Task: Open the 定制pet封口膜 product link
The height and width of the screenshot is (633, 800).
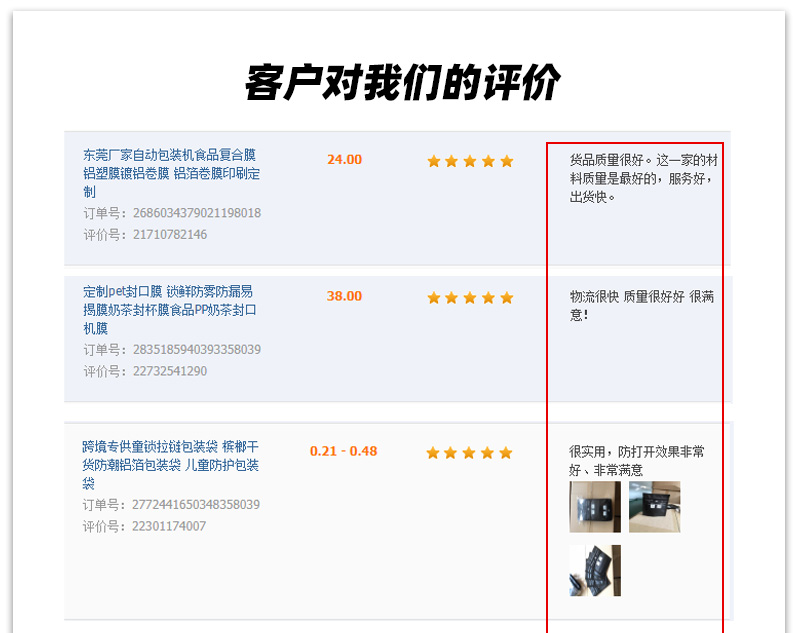Action: (170, 310)
